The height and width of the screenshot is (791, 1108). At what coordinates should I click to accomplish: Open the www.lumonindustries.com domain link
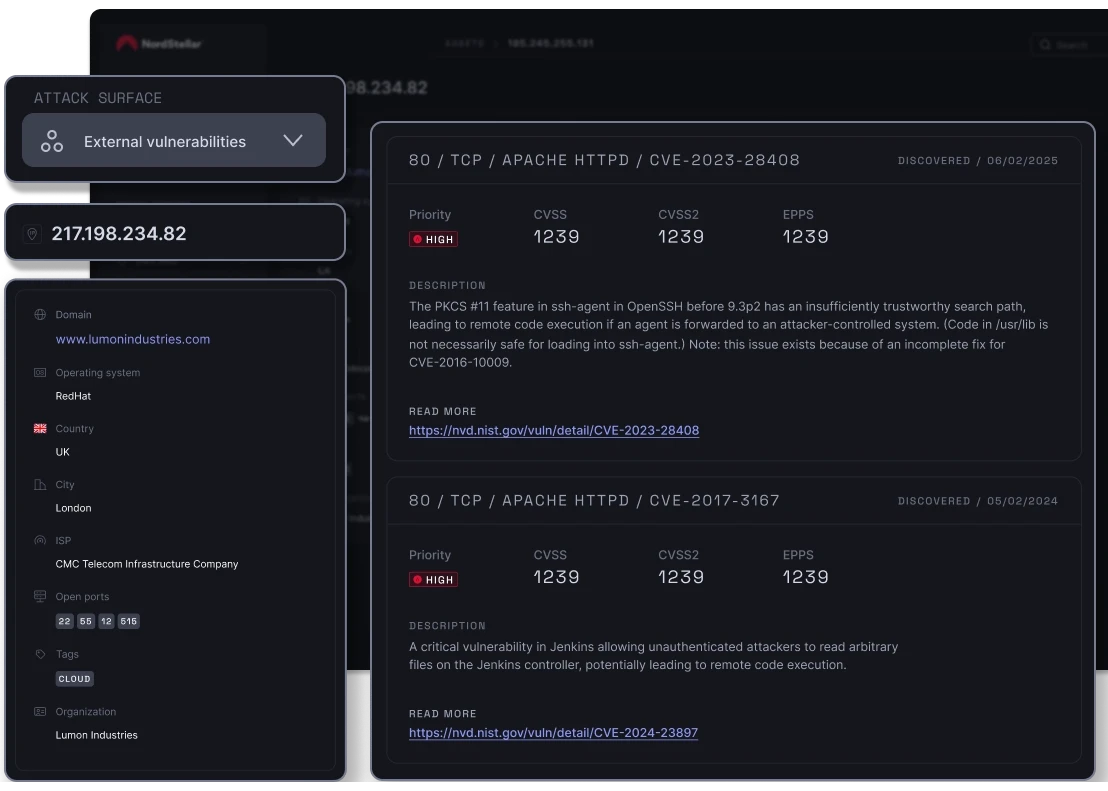[x=133, y=339]
